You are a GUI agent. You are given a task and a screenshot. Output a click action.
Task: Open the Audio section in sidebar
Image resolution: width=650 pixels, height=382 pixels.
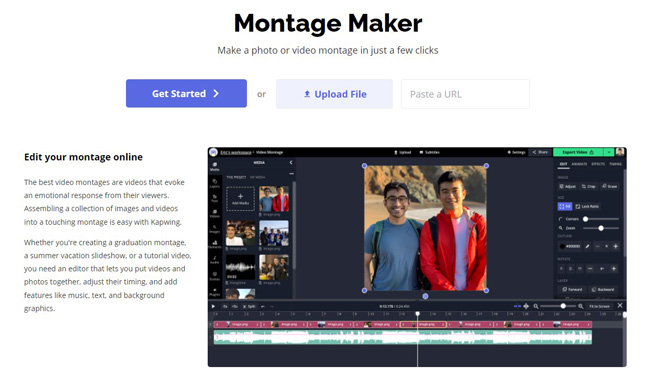pos(215,260)
